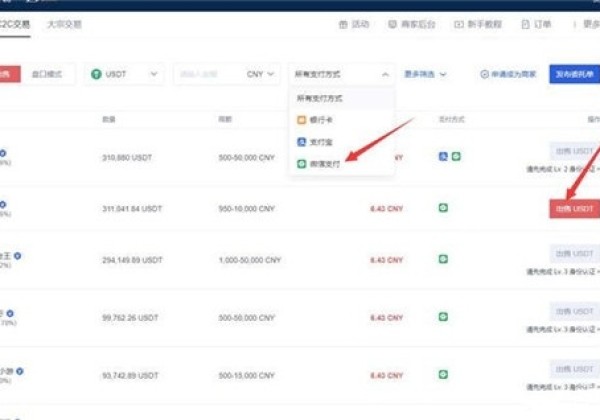The height and width of the screenshot is (420, 600).
Task: Click the 310,880 USDT amount
Action: click(x=127, y=158)
